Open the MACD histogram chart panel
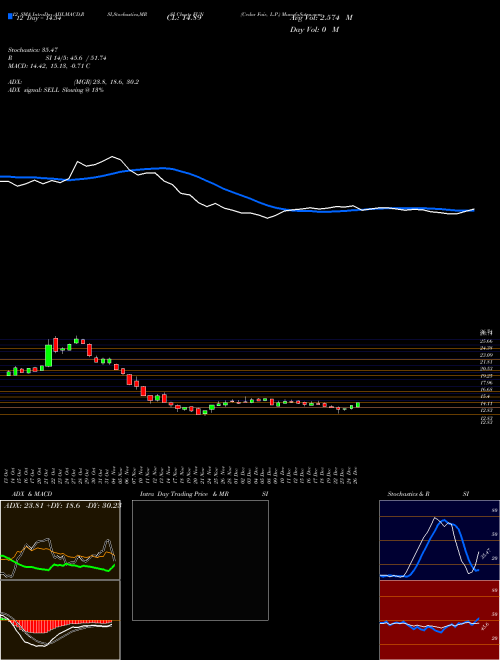 (60, 620)
